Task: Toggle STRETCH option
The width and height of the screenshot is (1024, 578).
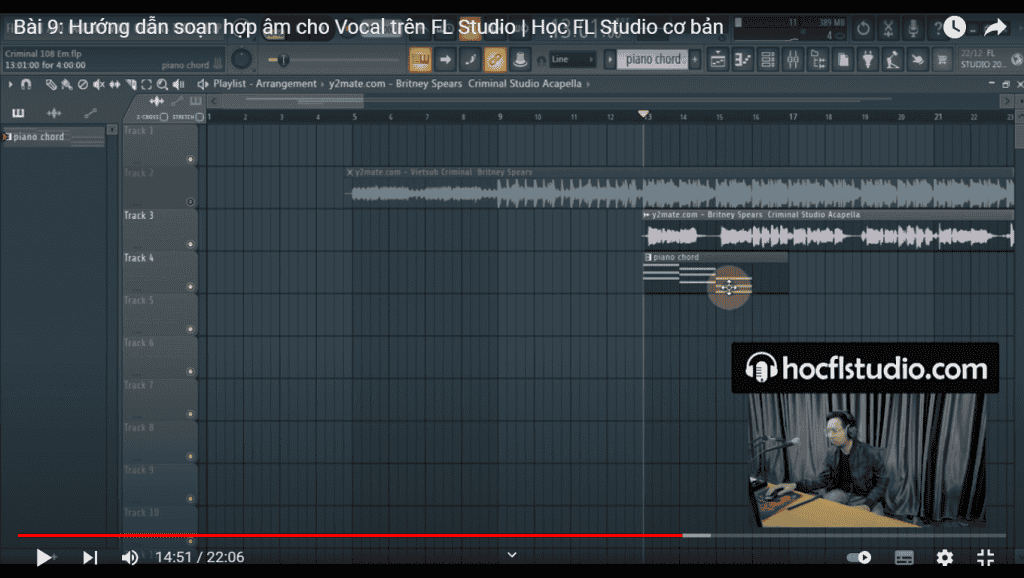Action: click(199, 117)
